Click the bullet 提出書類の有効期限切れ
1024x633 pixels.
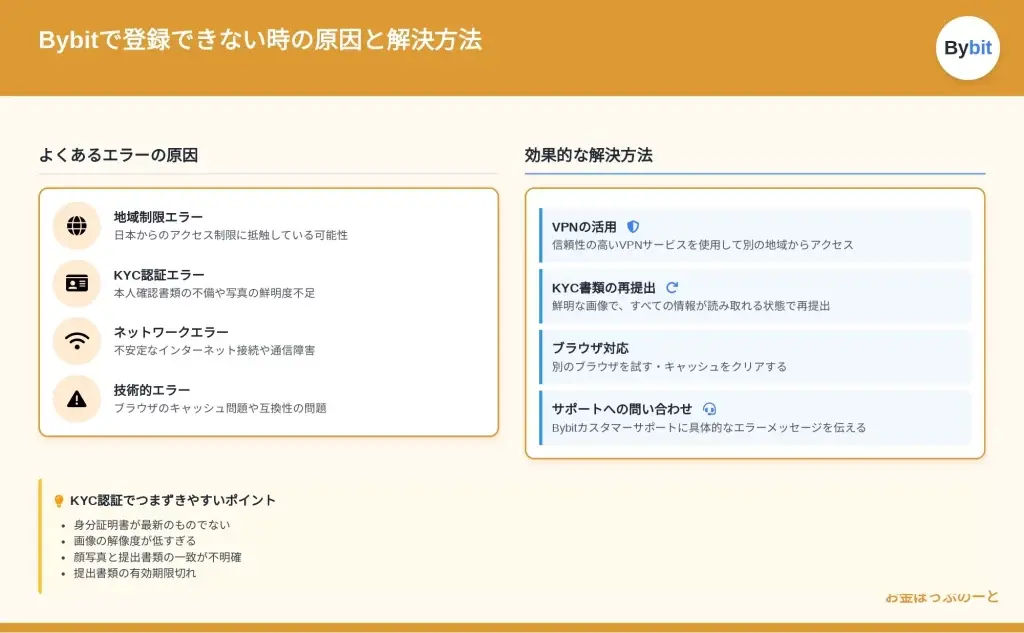[134, 573]
